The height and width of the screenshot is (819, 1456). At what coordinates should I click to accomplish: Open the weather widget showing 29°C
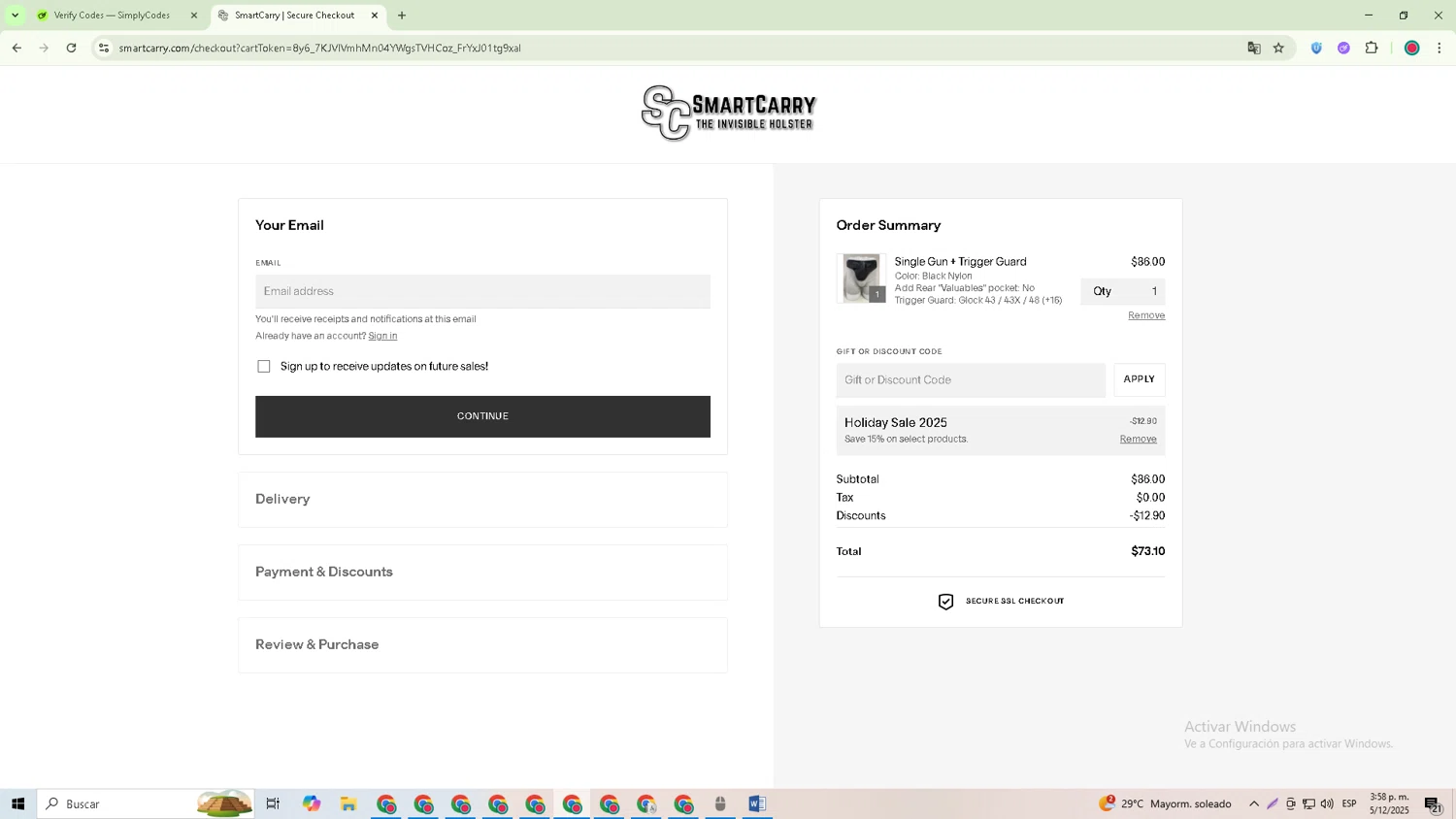[1165, 803]
